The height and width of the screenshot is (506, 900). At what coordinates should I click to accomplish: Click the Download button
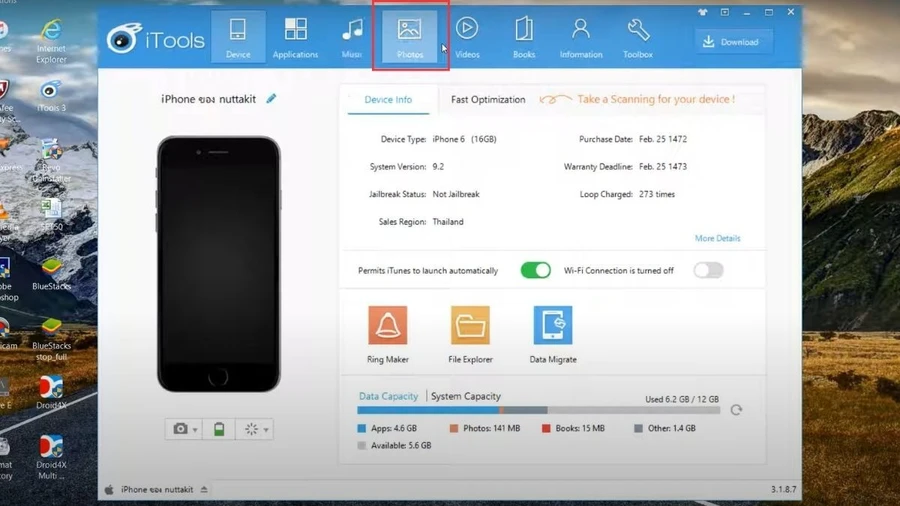(x=733, y=42)
